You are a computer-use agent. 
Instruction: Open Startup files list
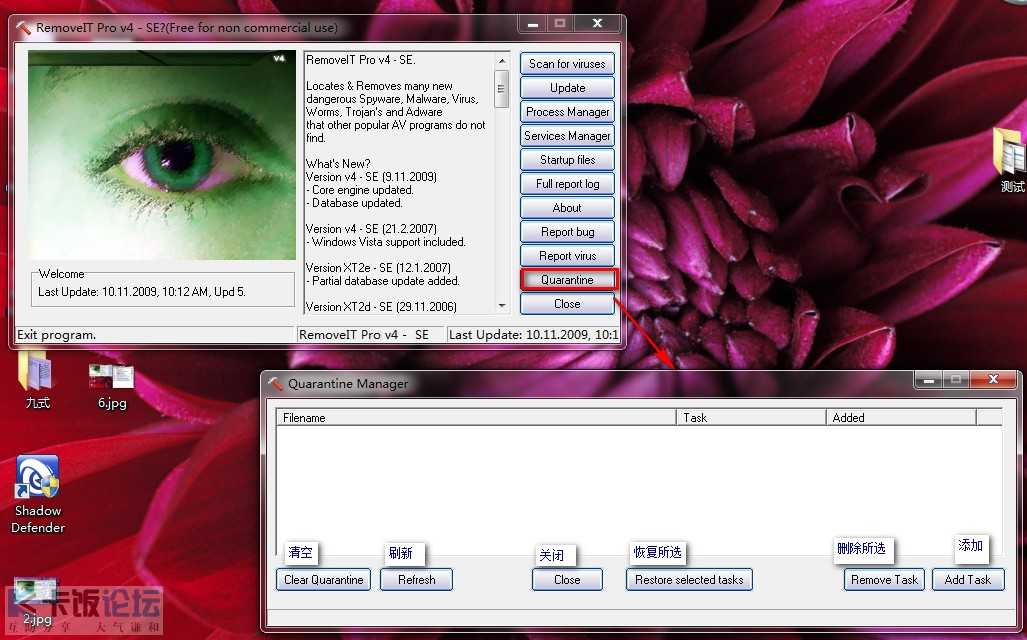point(567,160)
